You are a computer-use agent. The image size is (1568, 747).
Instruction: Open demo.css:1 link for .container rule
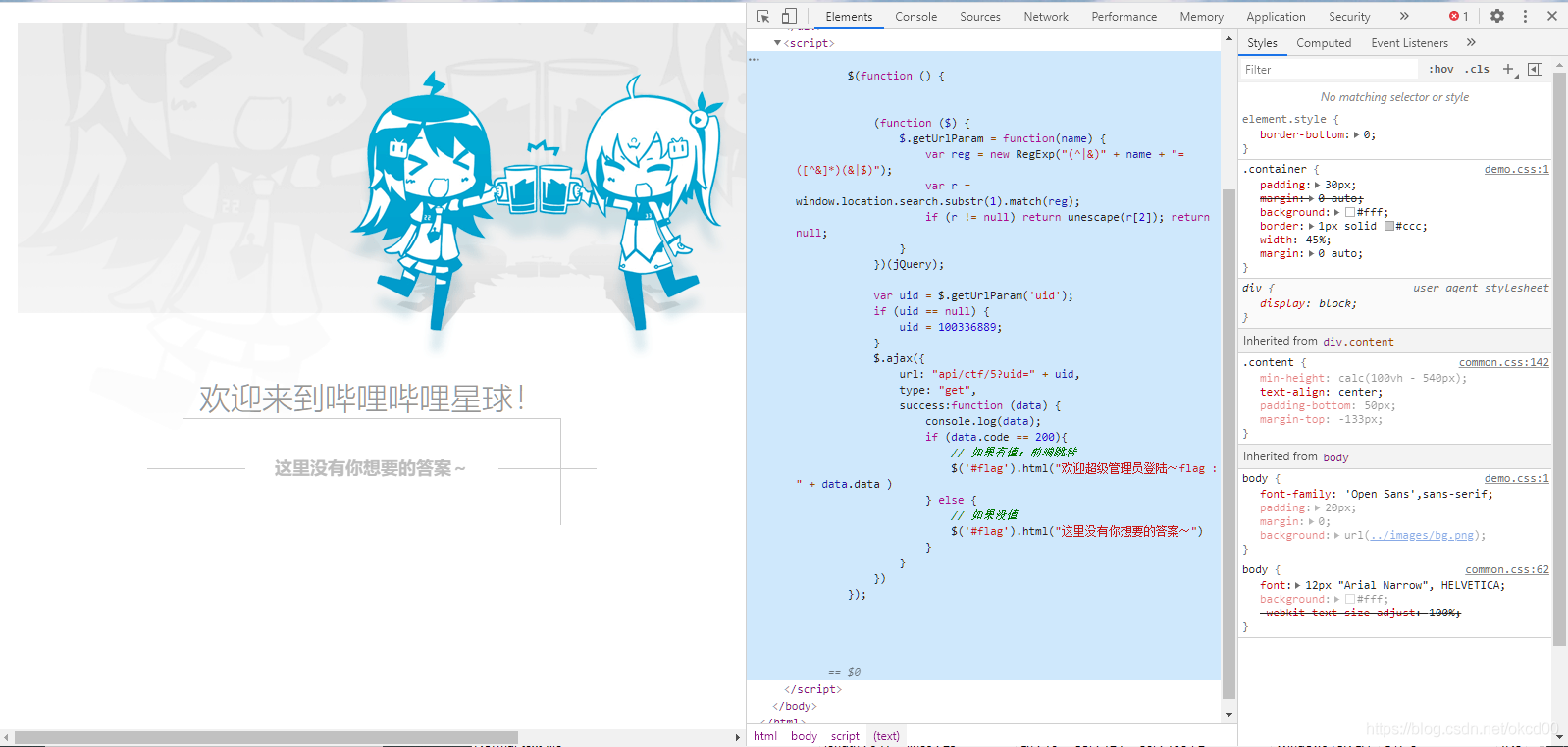1516,169
